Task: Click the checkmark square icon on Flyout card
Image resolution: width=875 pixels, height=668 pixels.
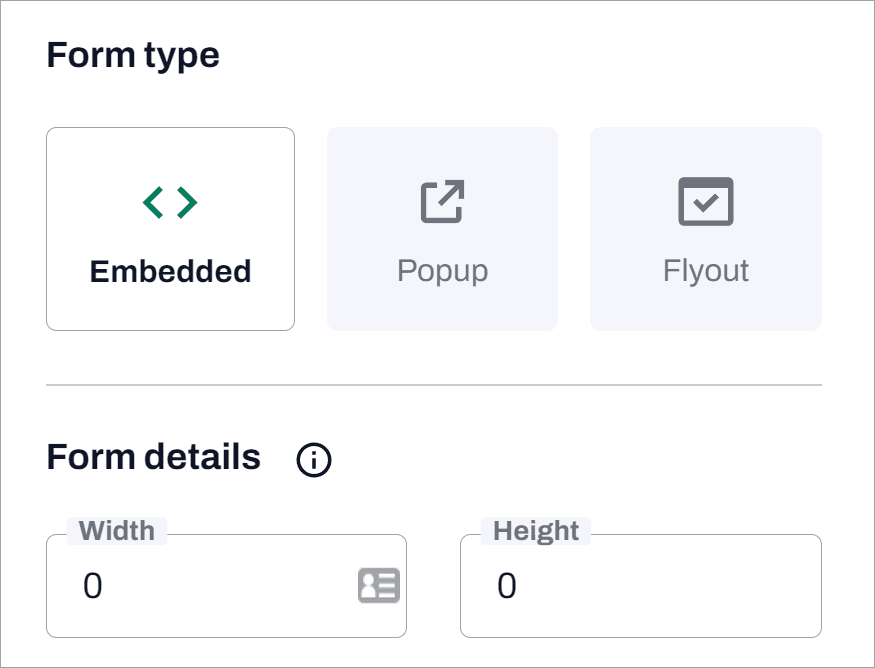Action: tap(706, 200)
